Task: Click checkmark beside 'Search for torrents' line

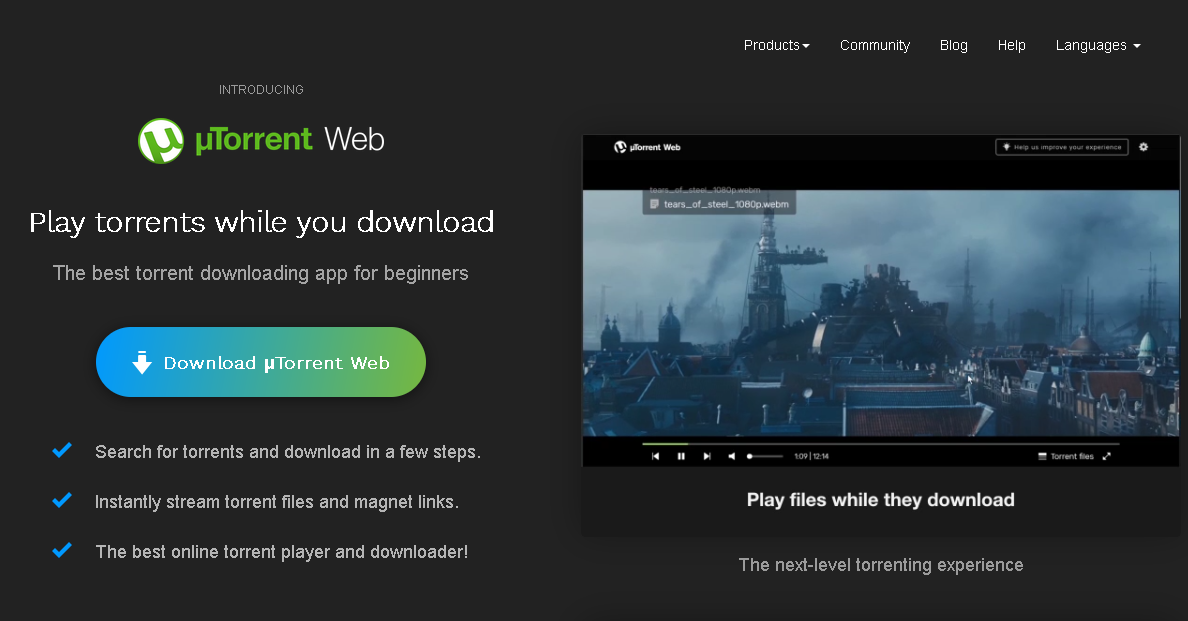Action: (62, 451)
